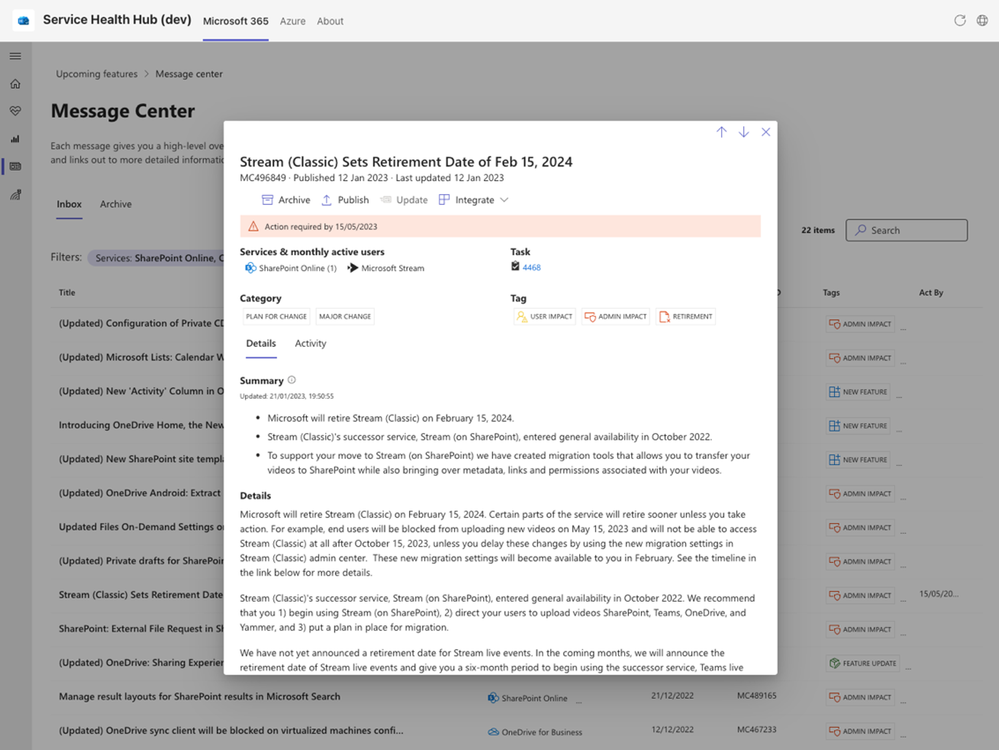Open the About top tab

point(330,21)
